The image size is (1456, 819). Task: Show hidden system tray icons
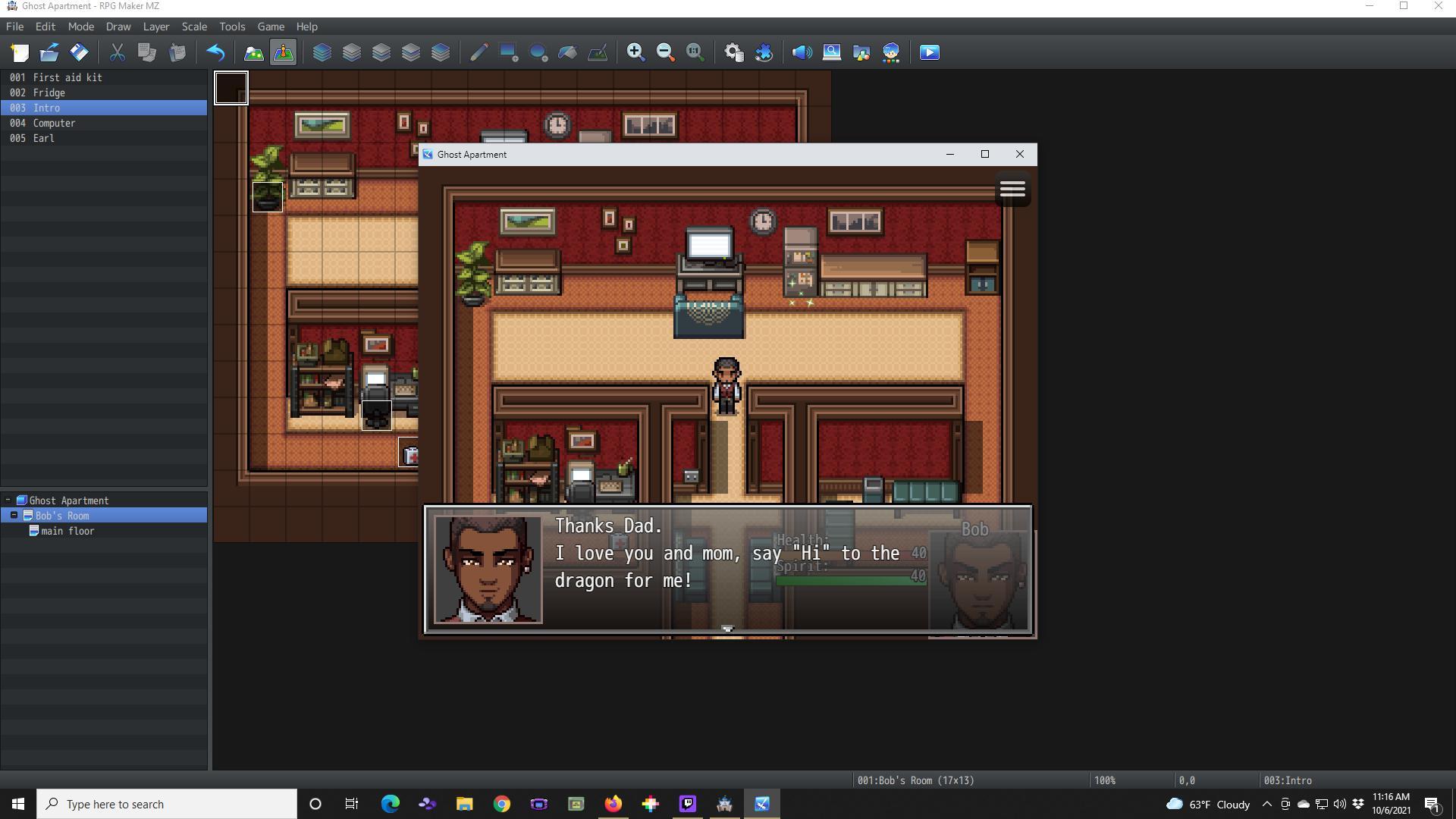[1266, 804]
